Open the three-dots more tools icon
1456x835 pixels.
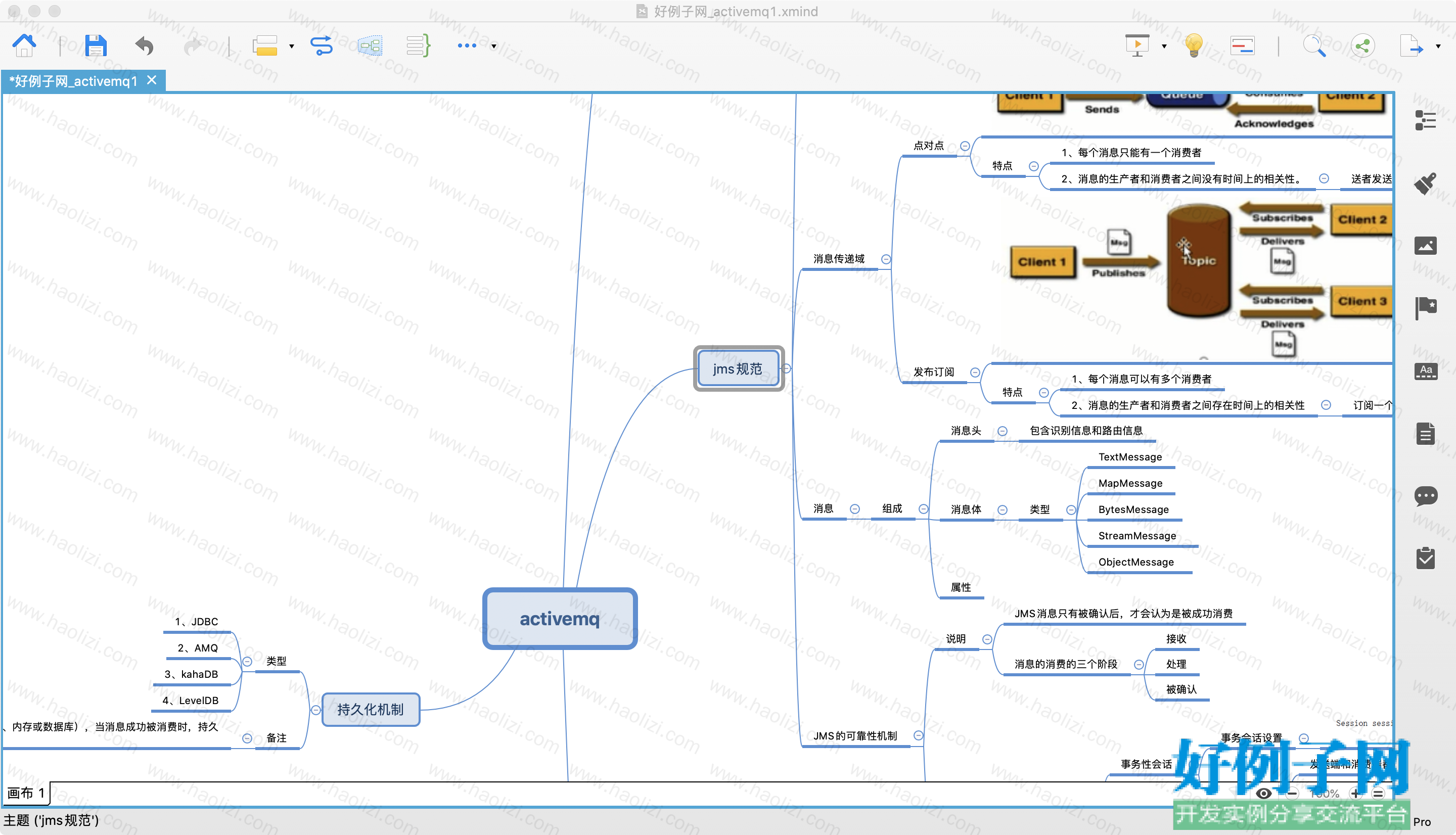pyautogui.click(x=467, y=45)
